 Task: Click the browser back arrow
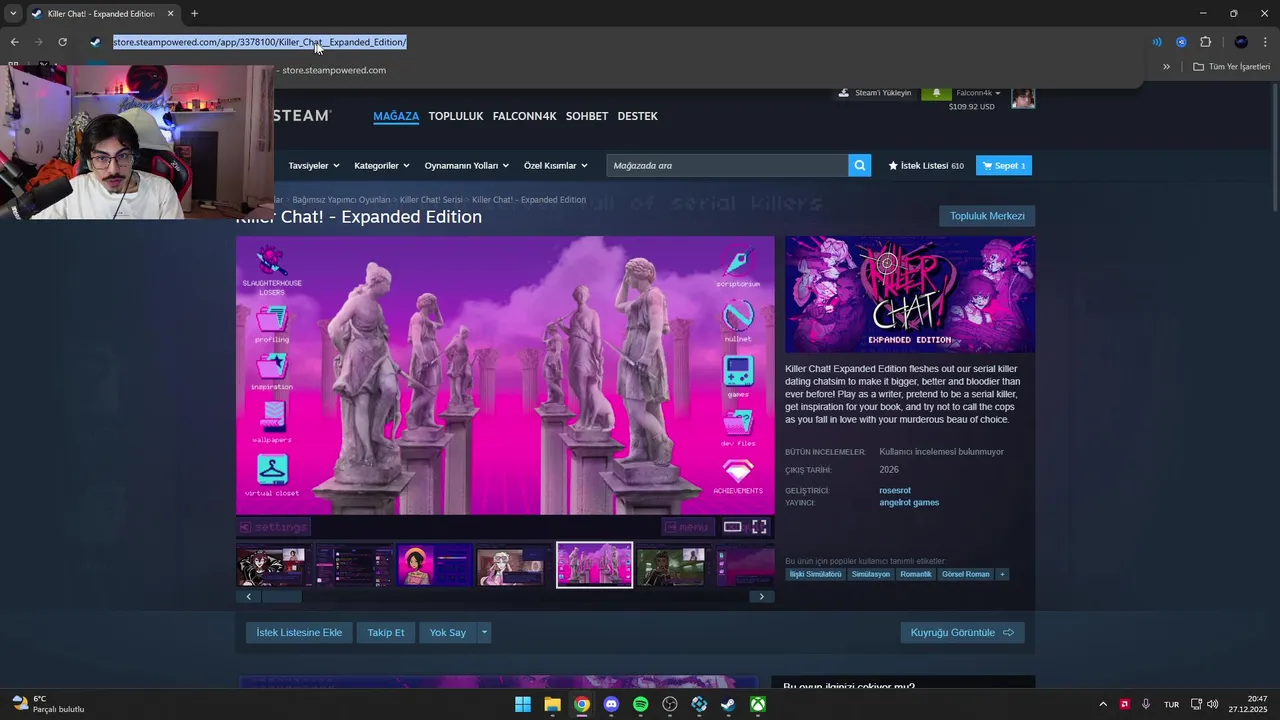pyautogui.click(x=14, y=42)
